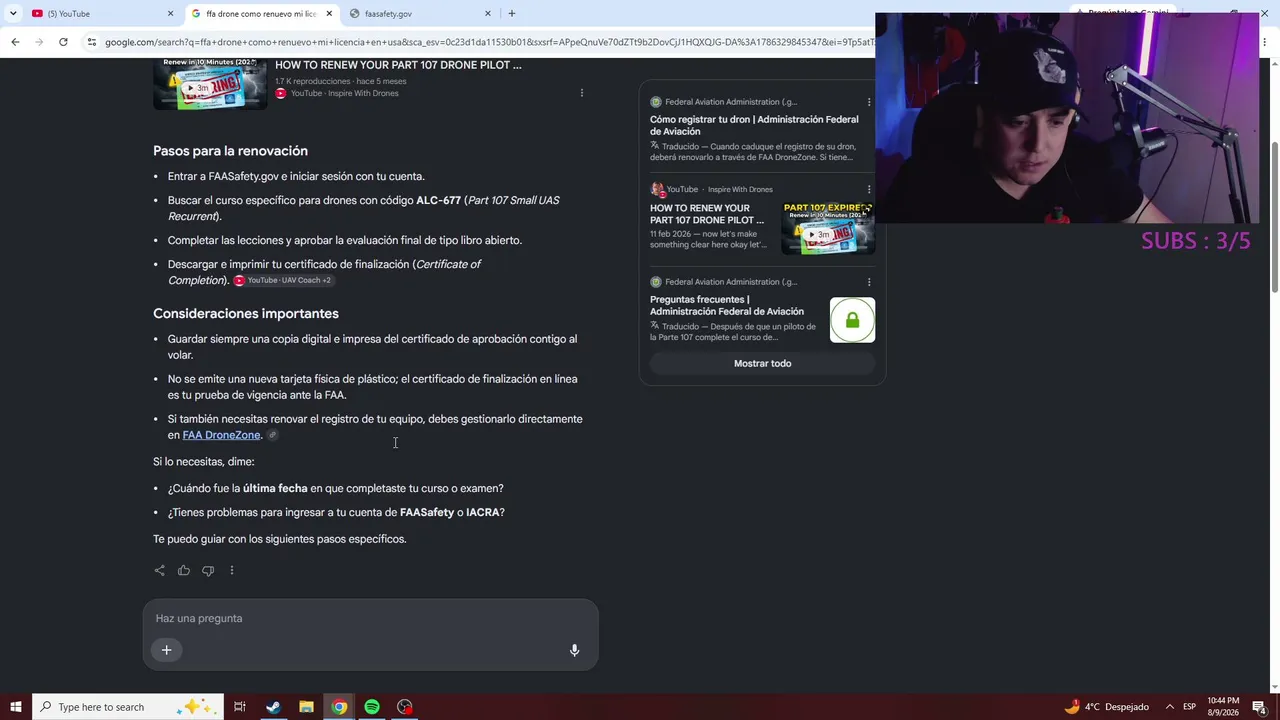Click the 'Consideraciones importantes' heading
Image resolution: width=1280 pixels, height=720 pixels.
(246, 313)
